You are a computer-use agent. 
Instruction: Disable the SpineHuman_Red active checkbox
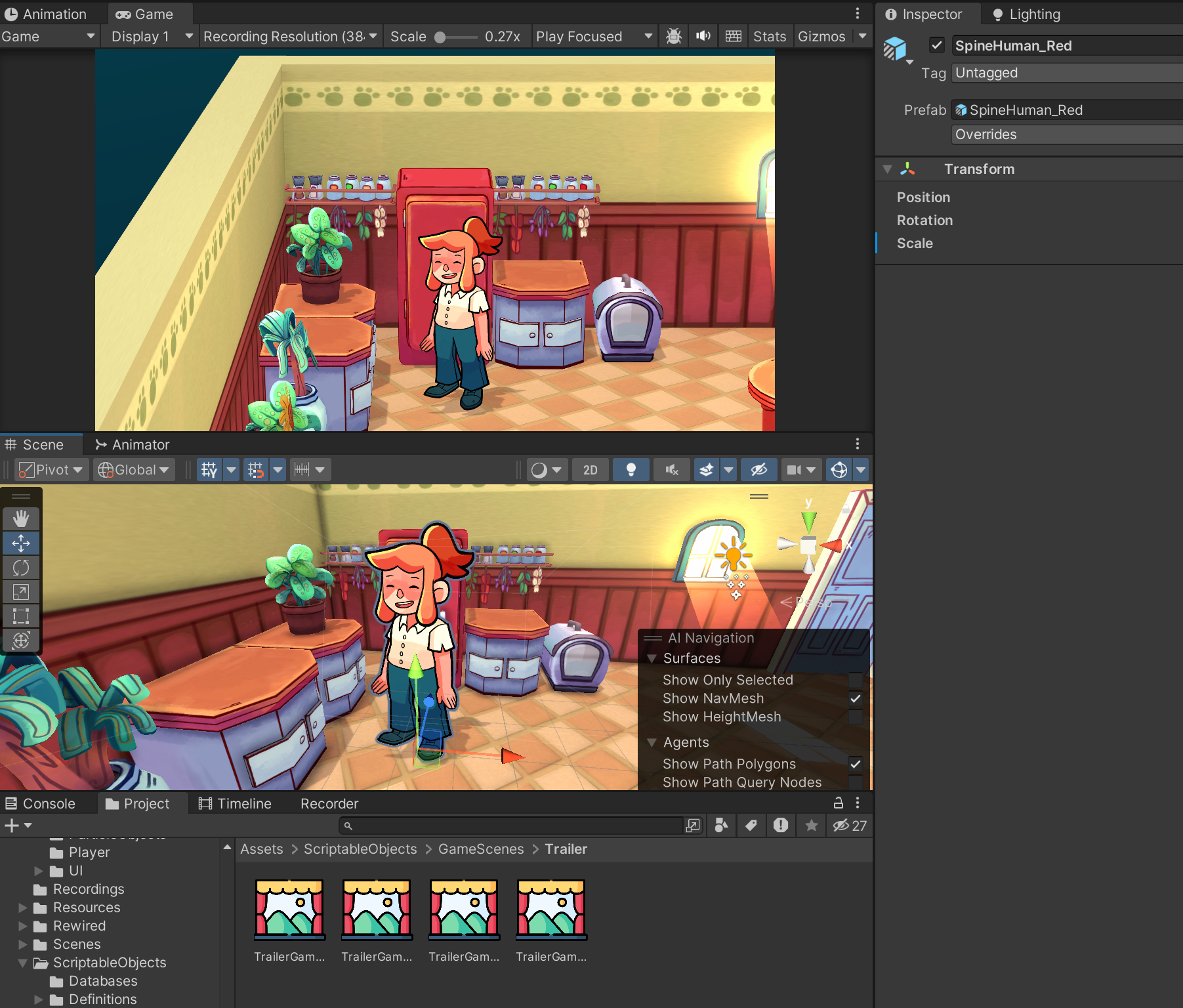[936, 45]
